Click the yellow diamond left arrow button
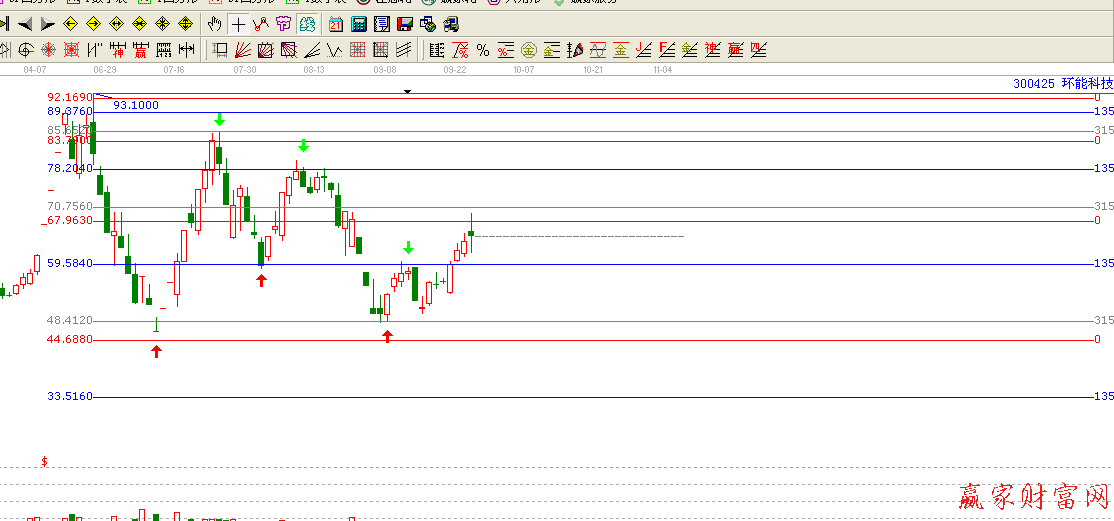The height and width of the screenshot is (521, 1114). point(71,23)
